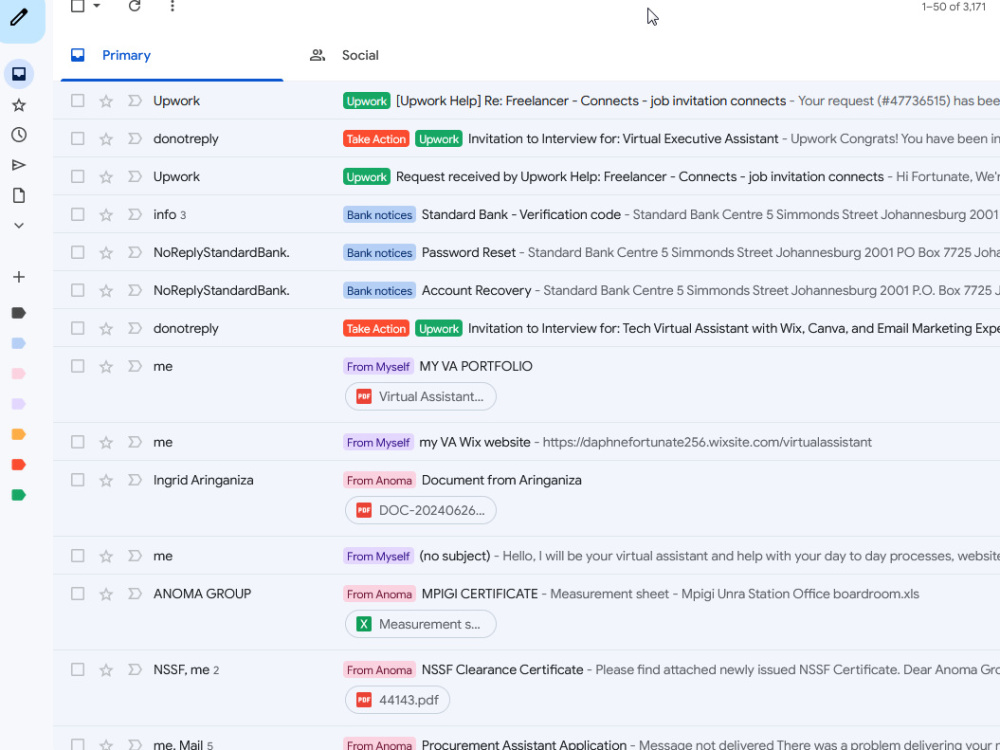Viewport: 1000px width, 750px height.
Task: Open Measurement sheet Excel attachment chip
Action: [x=420, y=624]
